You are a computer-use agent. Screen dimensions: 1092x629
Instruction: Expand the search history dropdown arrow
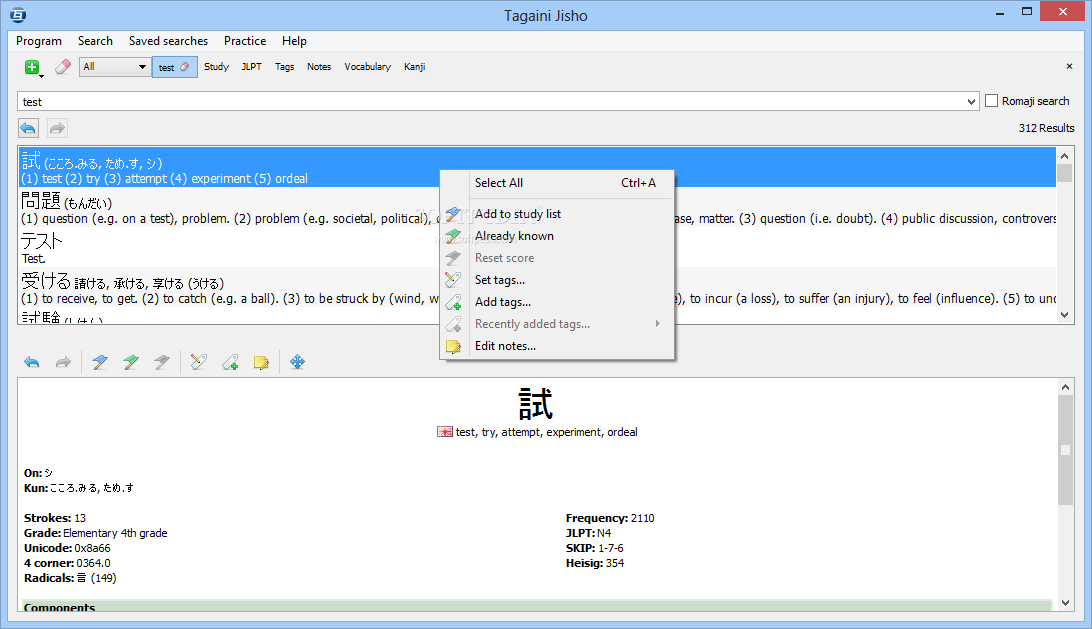point(972,102)
